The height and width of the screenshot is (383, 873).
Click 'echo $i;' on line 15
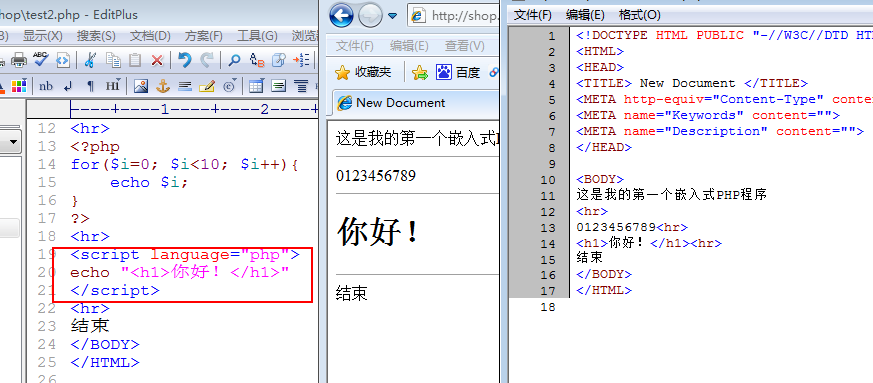click(149, 183)
